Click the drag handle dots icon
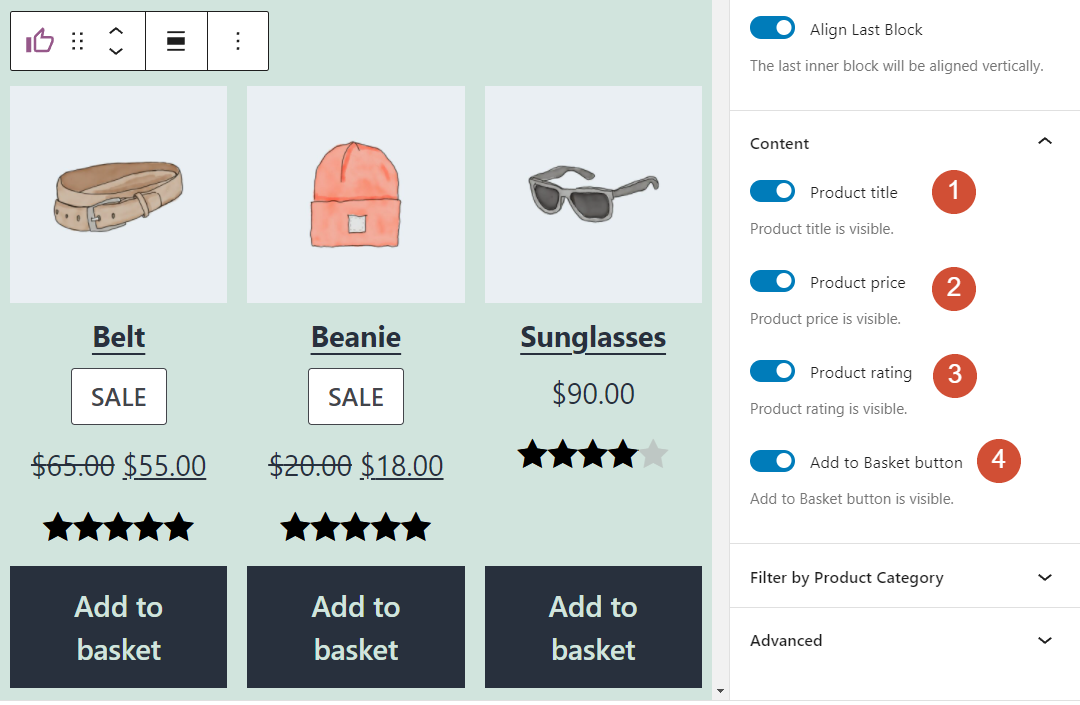Screen dimensions: 1080x705 [78, 41]
